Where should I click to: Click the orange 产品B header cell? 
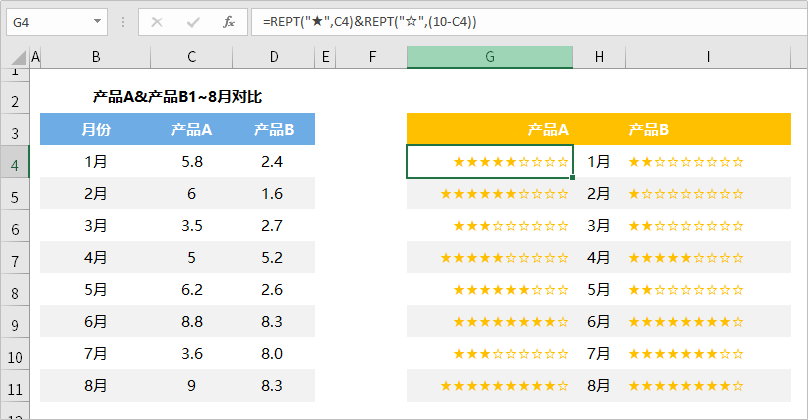click(648, 129)
